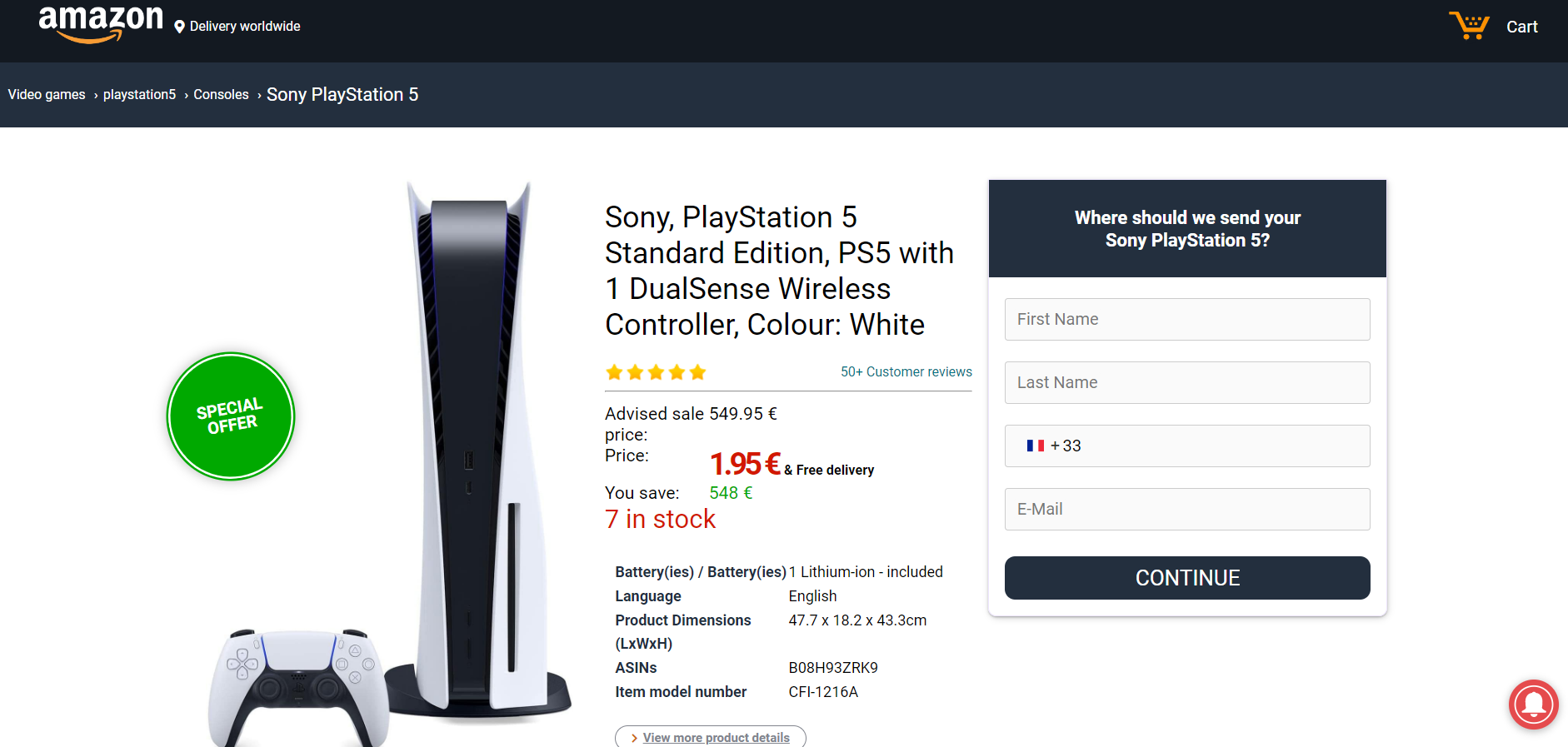This screenshot has height=747, width=1568.
Task: Click the Cart text link
Action: [1521, 27]
